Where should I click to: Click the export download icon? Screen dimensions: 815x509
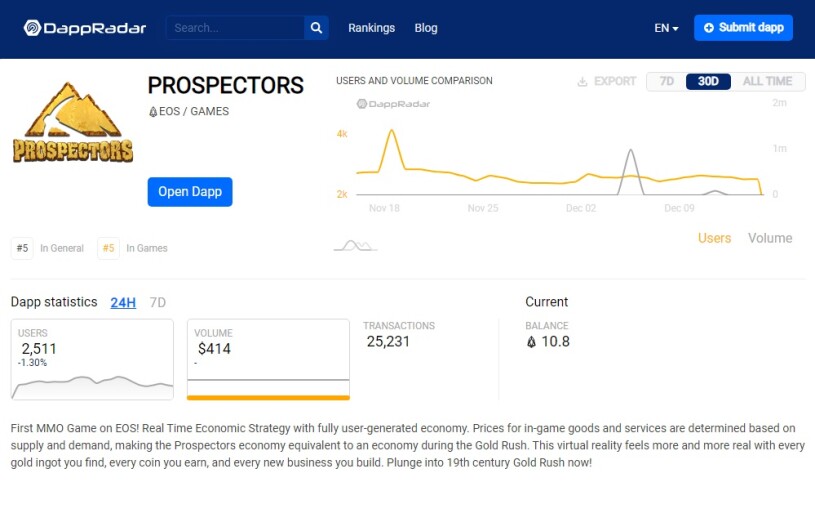(583, 82)
